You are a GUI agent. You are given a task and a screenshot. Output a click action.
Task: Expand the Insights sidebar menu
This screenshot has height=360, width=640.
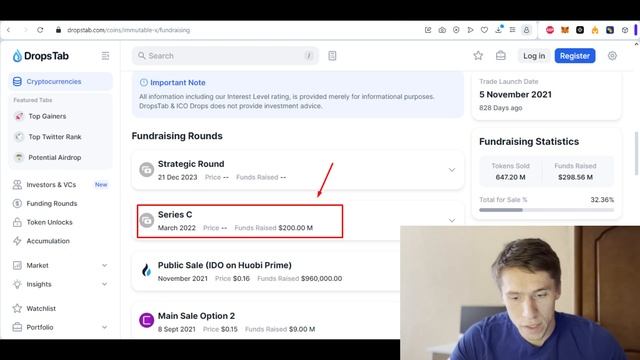coord(104,284)
